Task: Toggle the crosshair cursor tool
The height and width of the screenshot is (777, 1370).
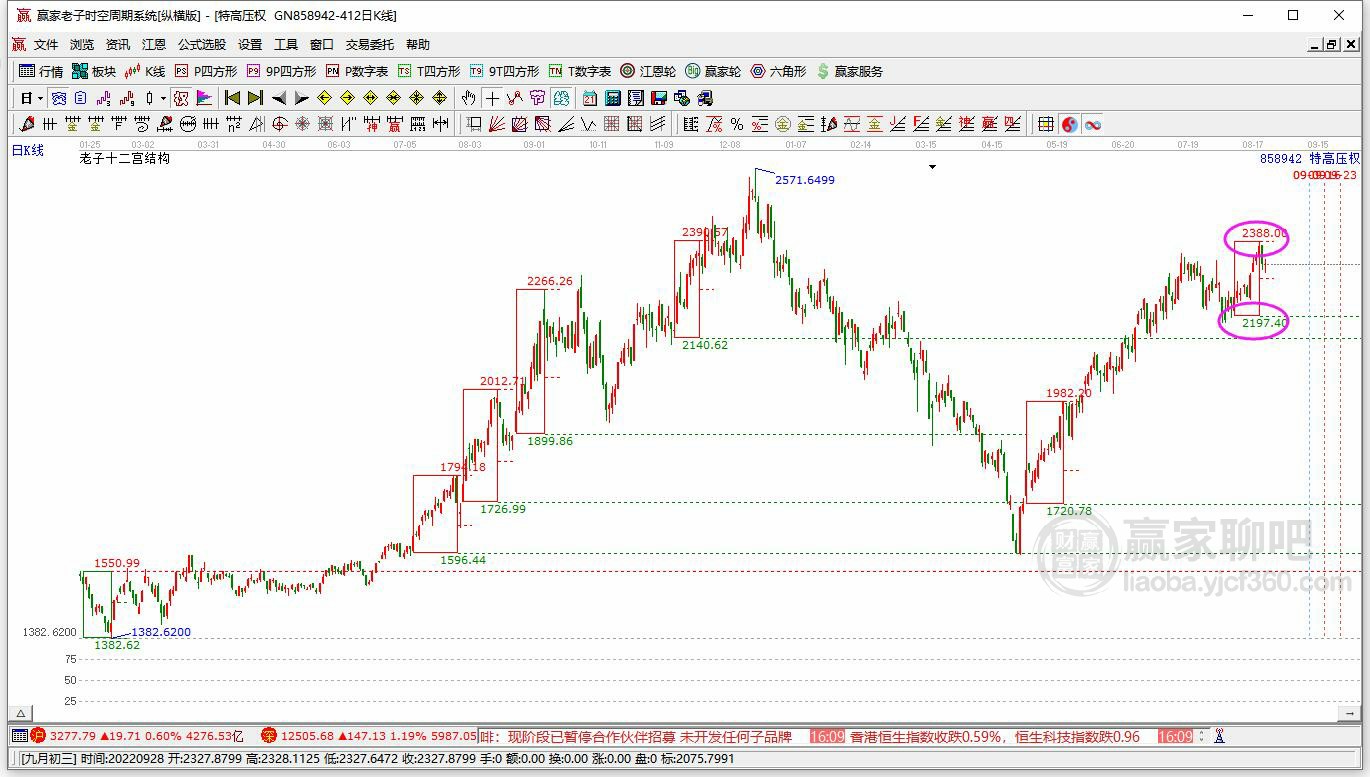Action: (491, 98)
